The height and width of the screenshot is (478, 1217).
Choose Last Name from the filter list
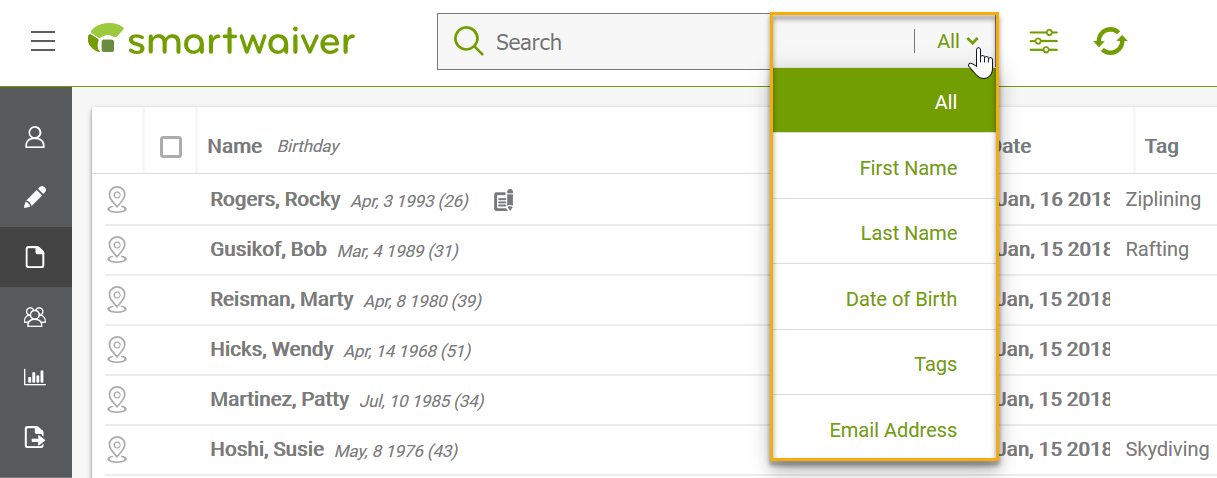click(909, 233)
